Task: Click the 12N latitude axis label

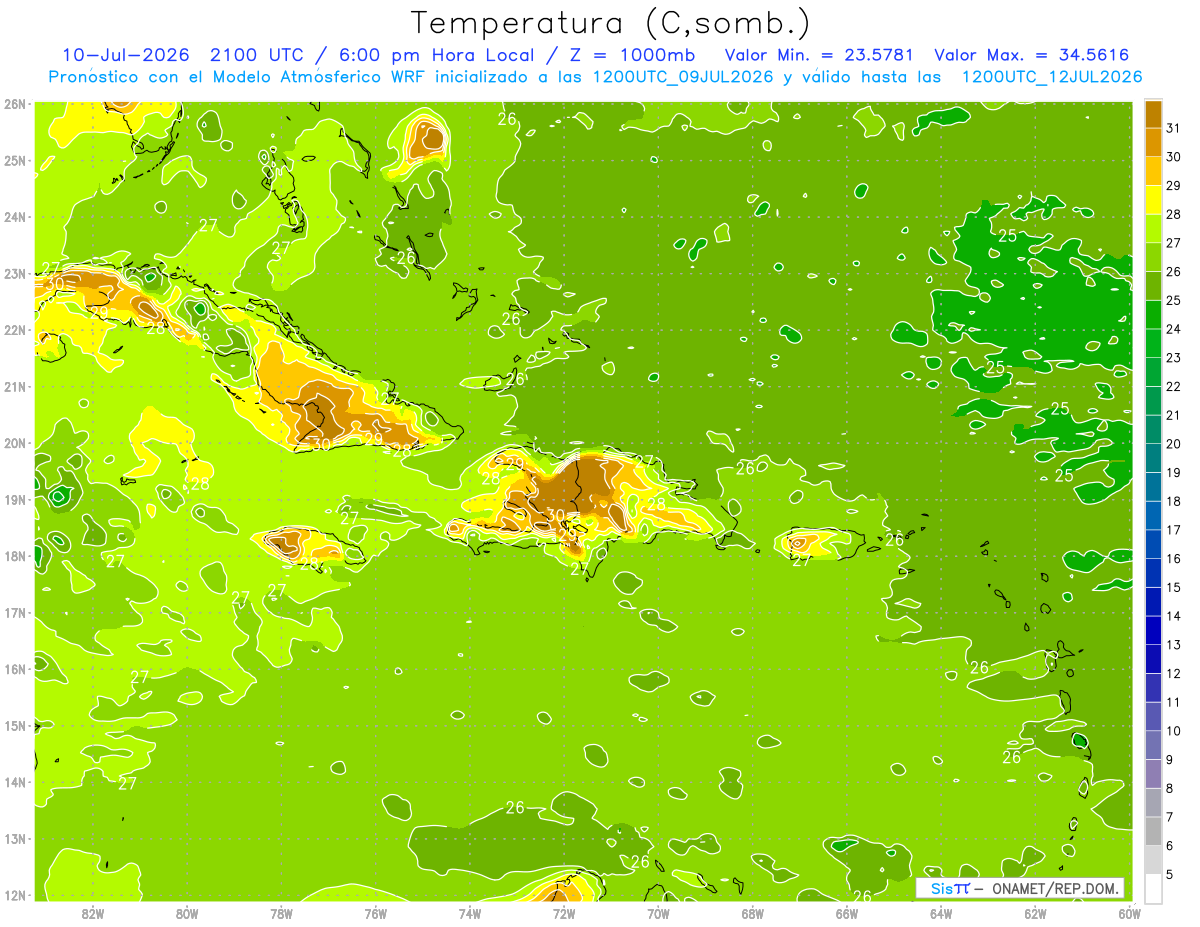Action: 15,895
